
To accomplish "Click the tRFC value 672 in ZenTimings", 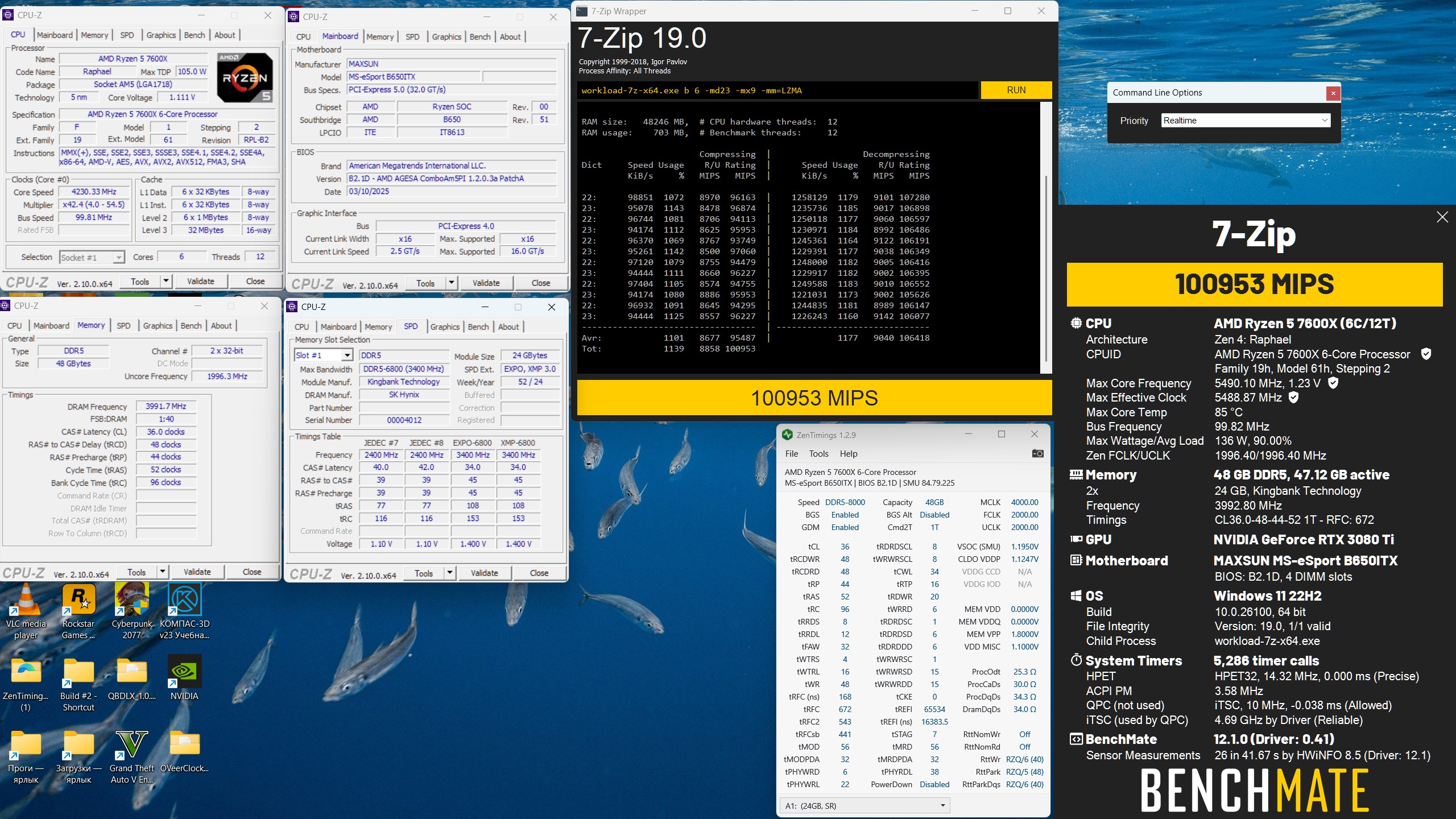I will (x=845, y=709).
